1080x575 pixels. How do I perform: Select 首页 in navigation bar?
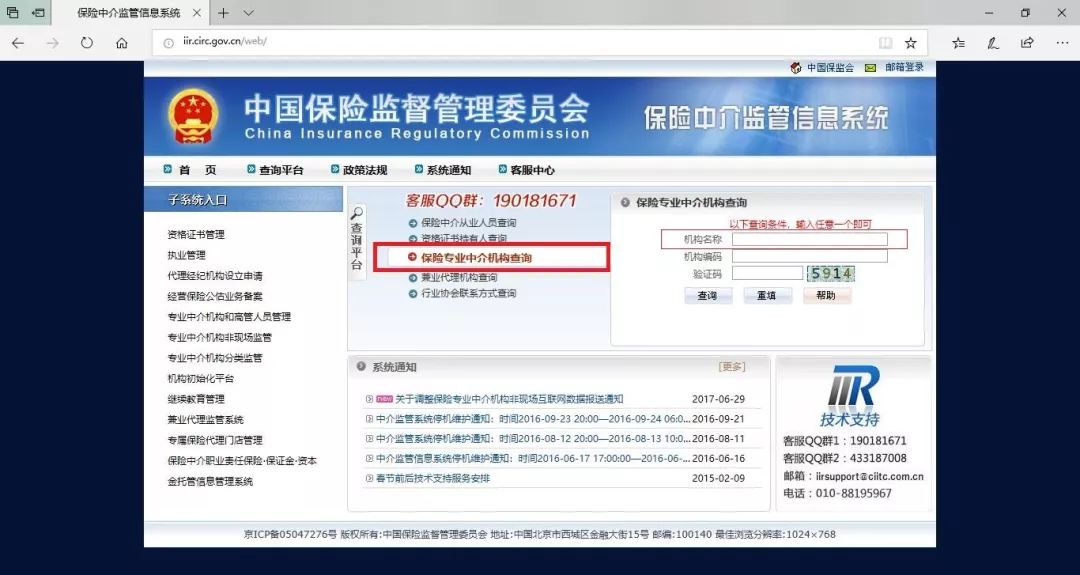(x=197, y=169)
